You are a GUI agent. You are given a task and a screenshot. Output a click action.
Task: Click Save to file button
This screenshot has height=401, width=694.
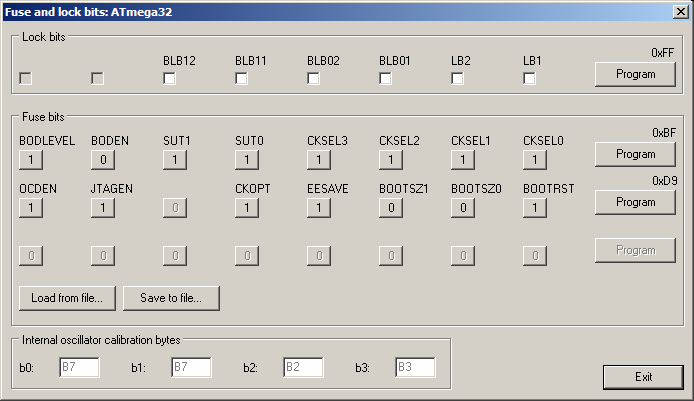coord(171,298)
